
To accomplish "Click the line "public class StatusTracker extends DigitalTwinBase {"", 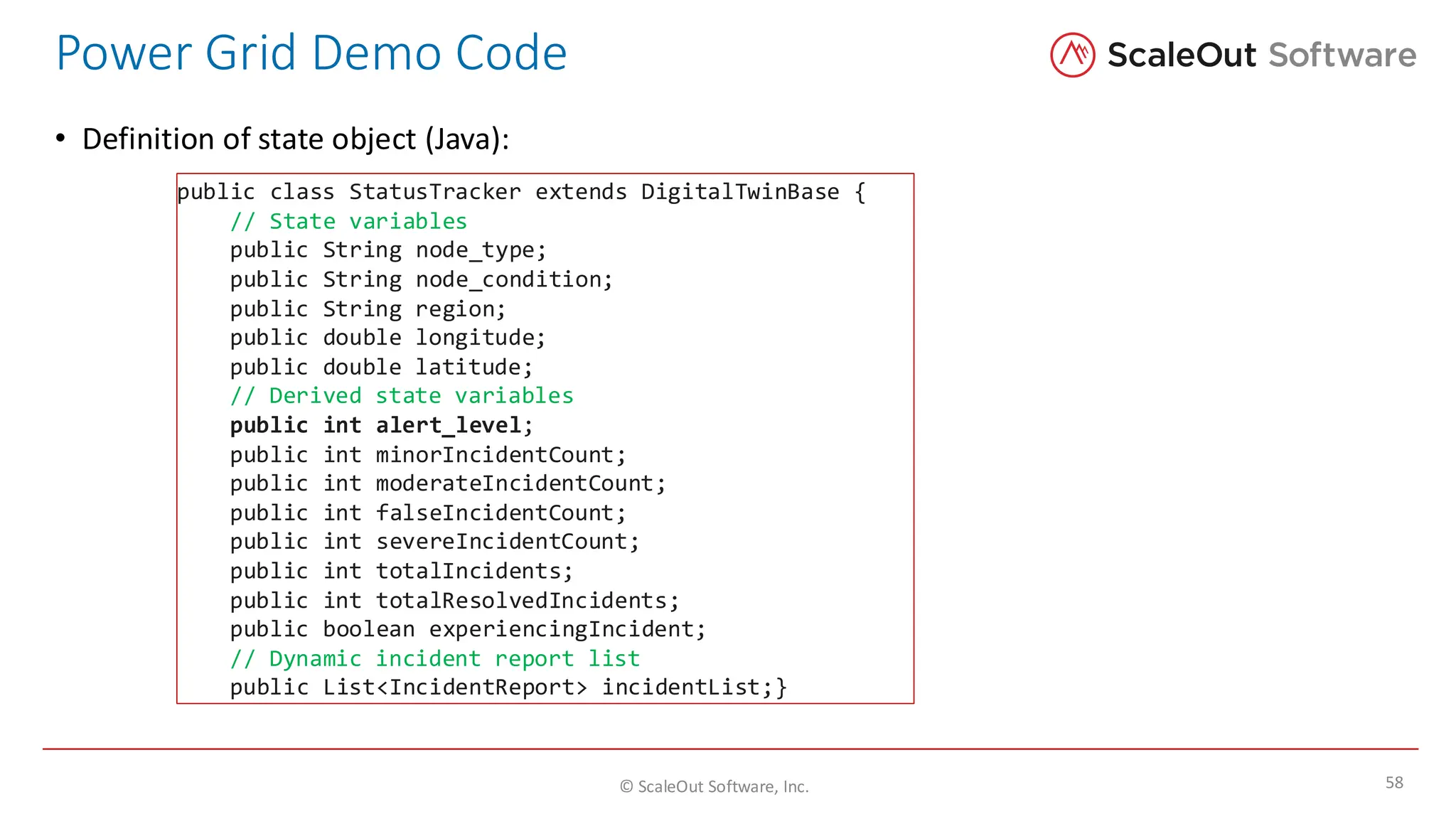I will (522, 193).
